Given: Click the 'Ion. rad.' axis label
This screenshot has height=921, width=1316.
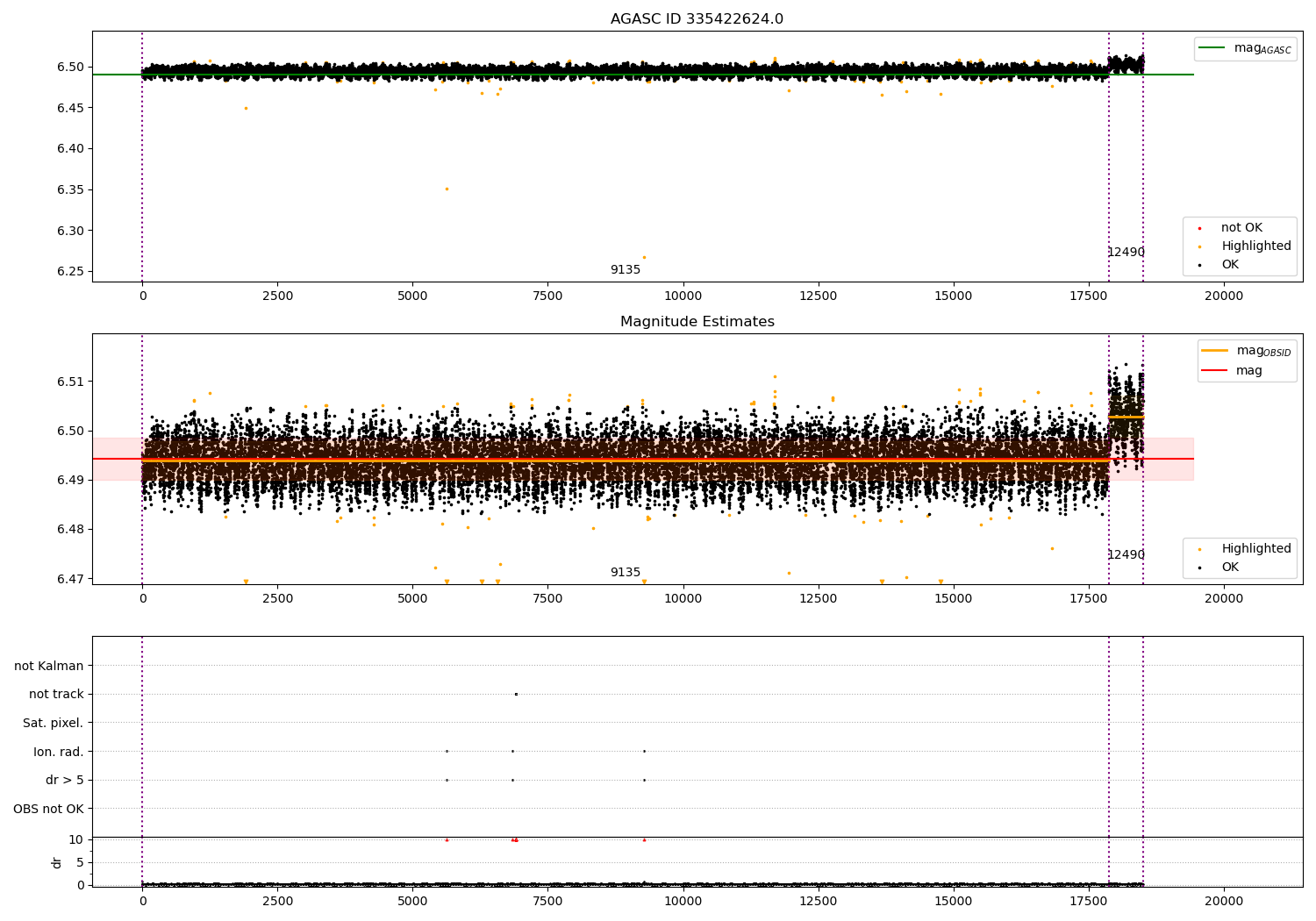Looking at the screenshot, I should 59,752.
